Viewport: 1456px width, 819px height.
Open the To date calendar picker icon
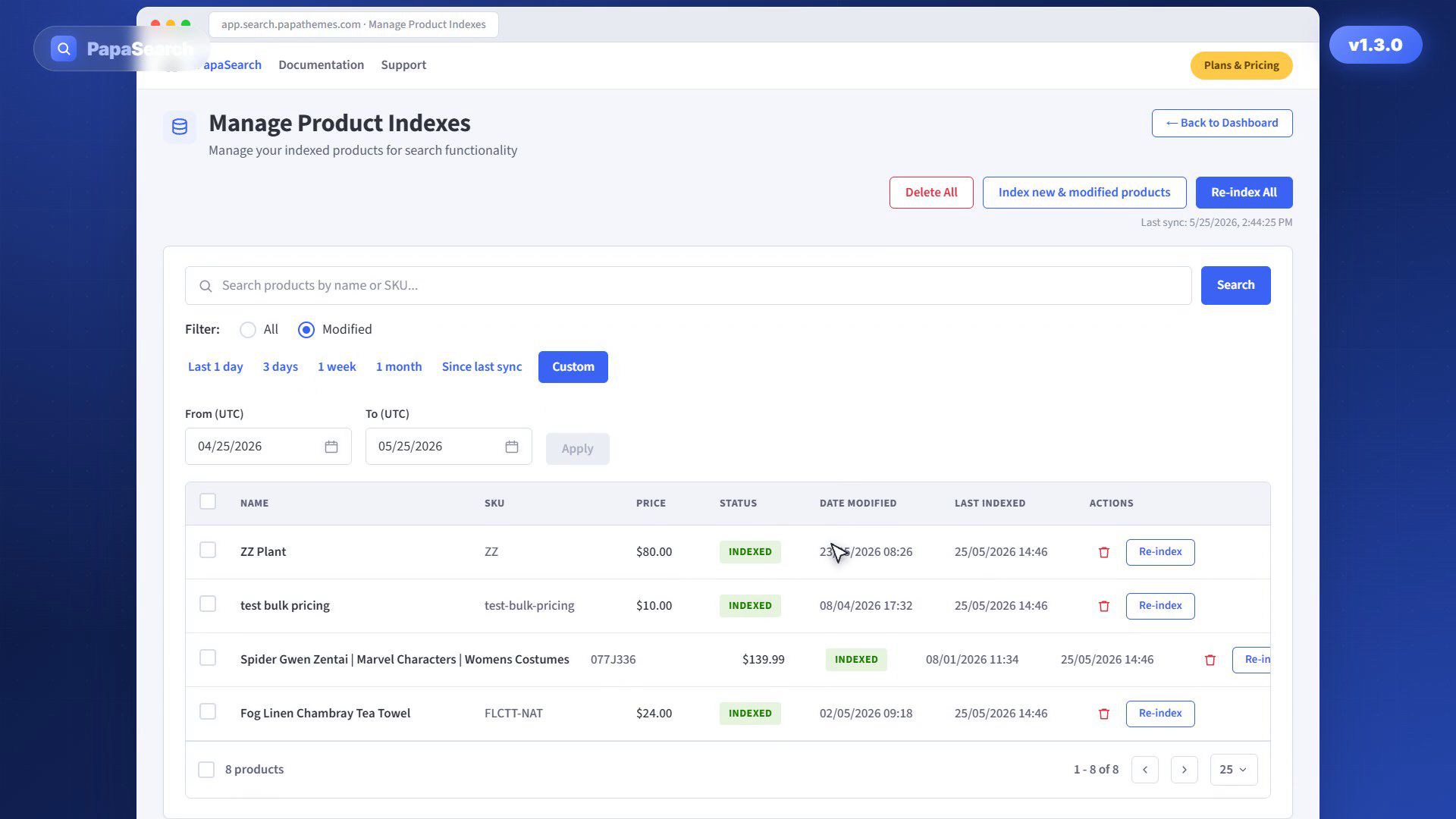point(512,447)
